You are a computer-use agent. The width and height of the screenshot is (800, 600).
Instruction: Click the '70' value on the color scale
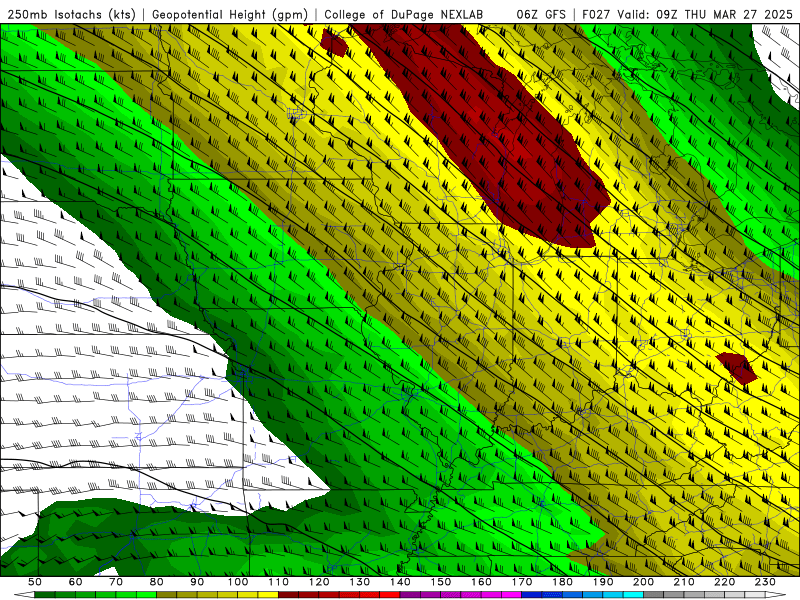116,582
